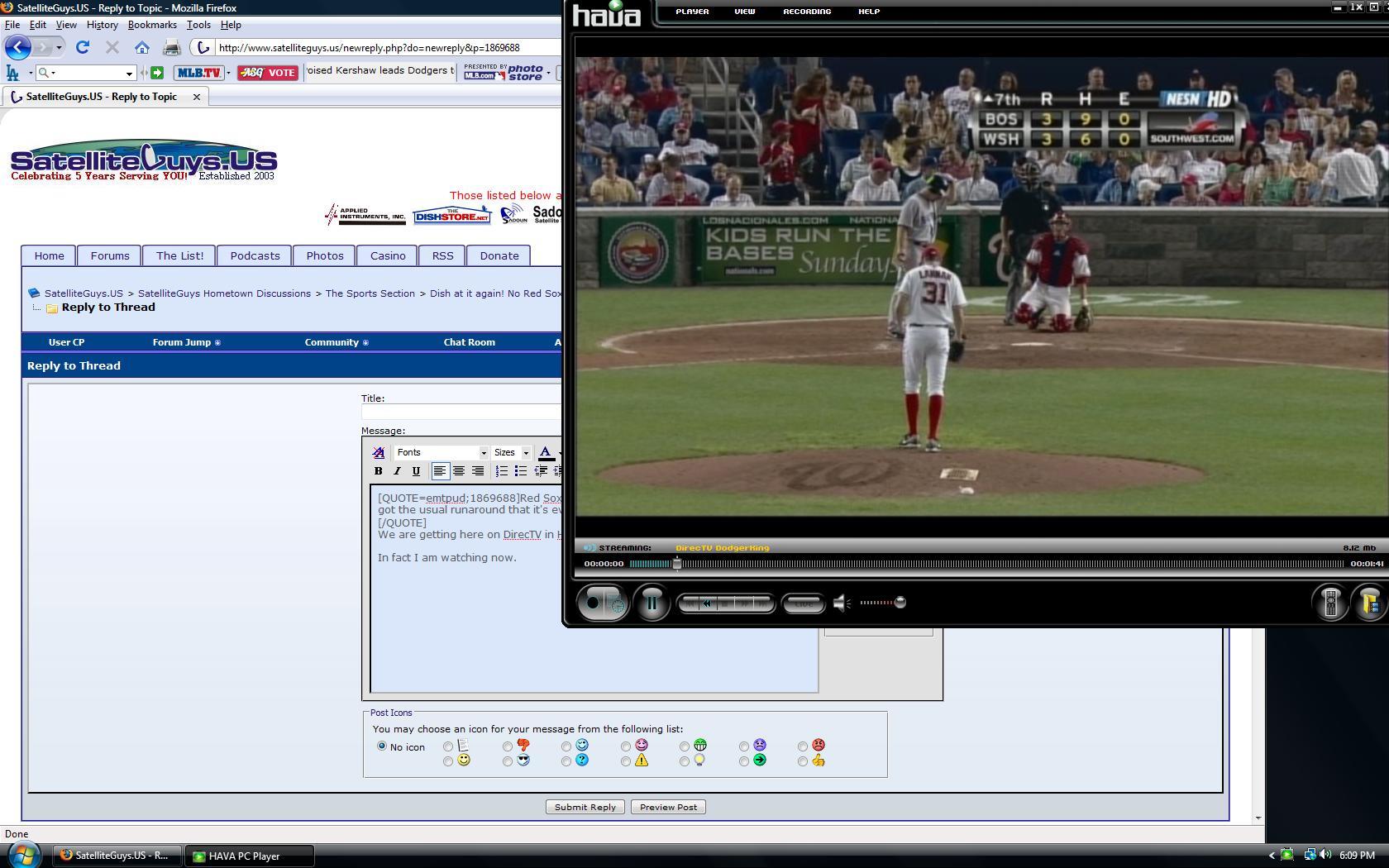Screen dimensions: 1389x868
Task: Expand the Community menu
Action: (337, 342)
